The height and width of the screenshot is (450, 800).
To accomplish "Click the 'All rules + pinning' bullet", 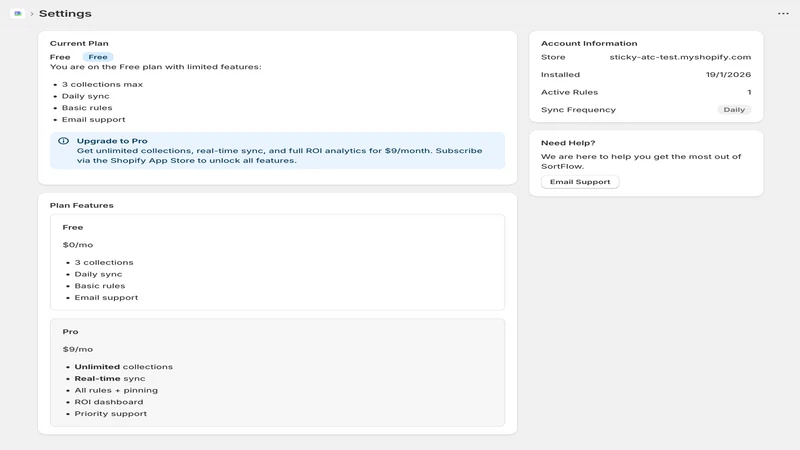I will click(x=116, y=390).
